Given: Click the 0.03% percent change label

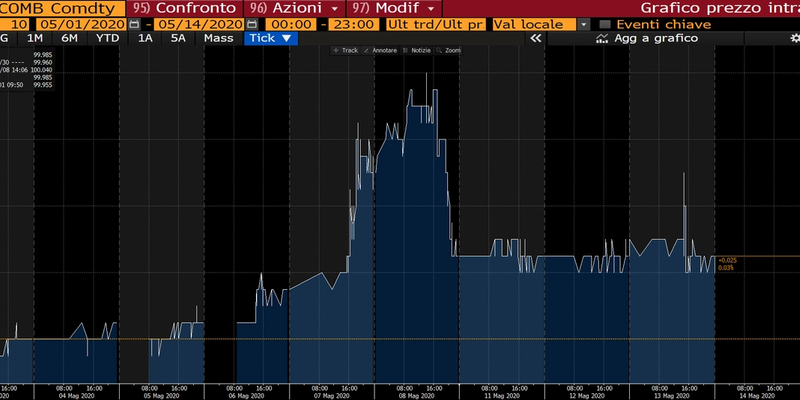Looking at the screenshot, I should pos(725,268).
